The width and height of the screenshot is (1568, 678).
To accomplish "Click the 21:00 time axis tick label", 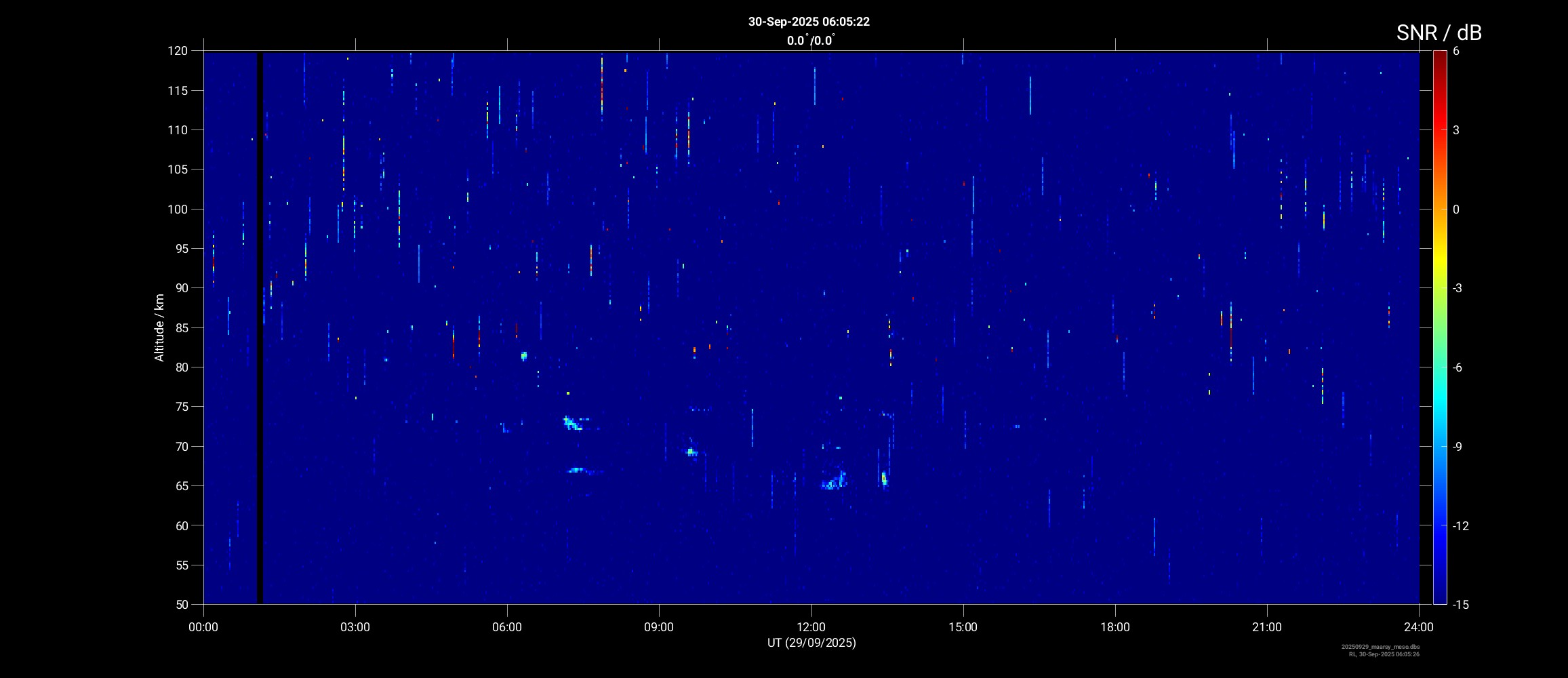I will (1267, 627).
